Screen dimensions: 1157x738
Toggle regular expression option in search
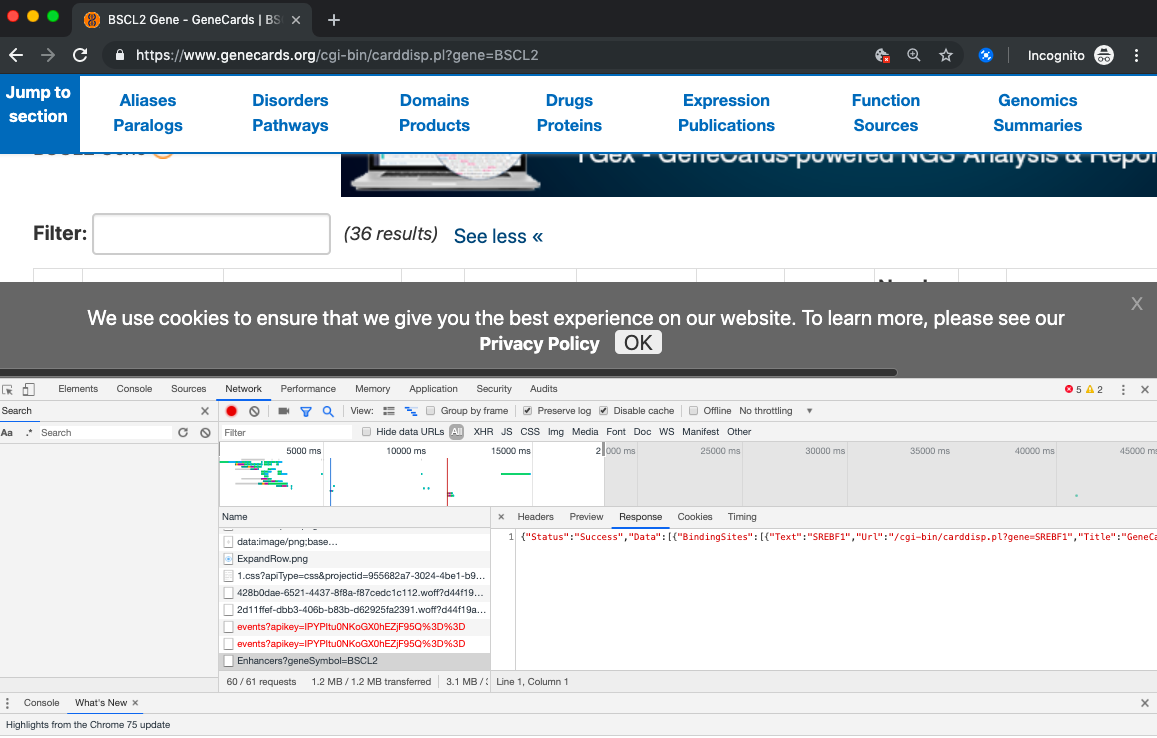click(29, 433)
